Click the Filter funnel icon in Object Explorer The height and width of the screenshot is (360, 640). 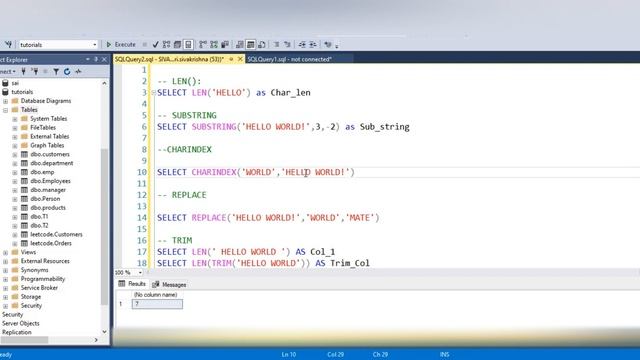56,71
